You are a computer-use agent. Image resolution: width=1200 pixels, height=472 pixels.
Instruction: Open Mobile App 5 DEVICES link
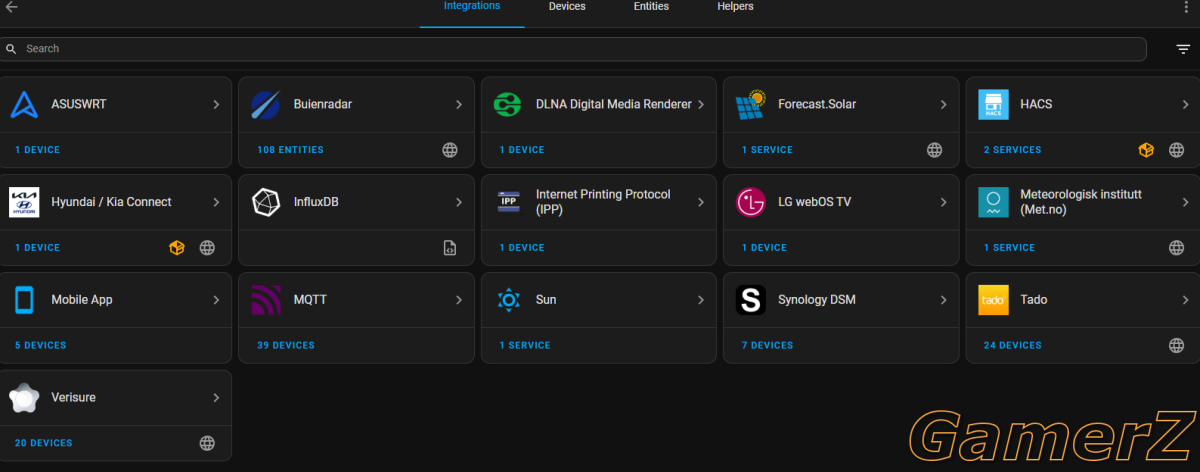click(x=41, y=346)
